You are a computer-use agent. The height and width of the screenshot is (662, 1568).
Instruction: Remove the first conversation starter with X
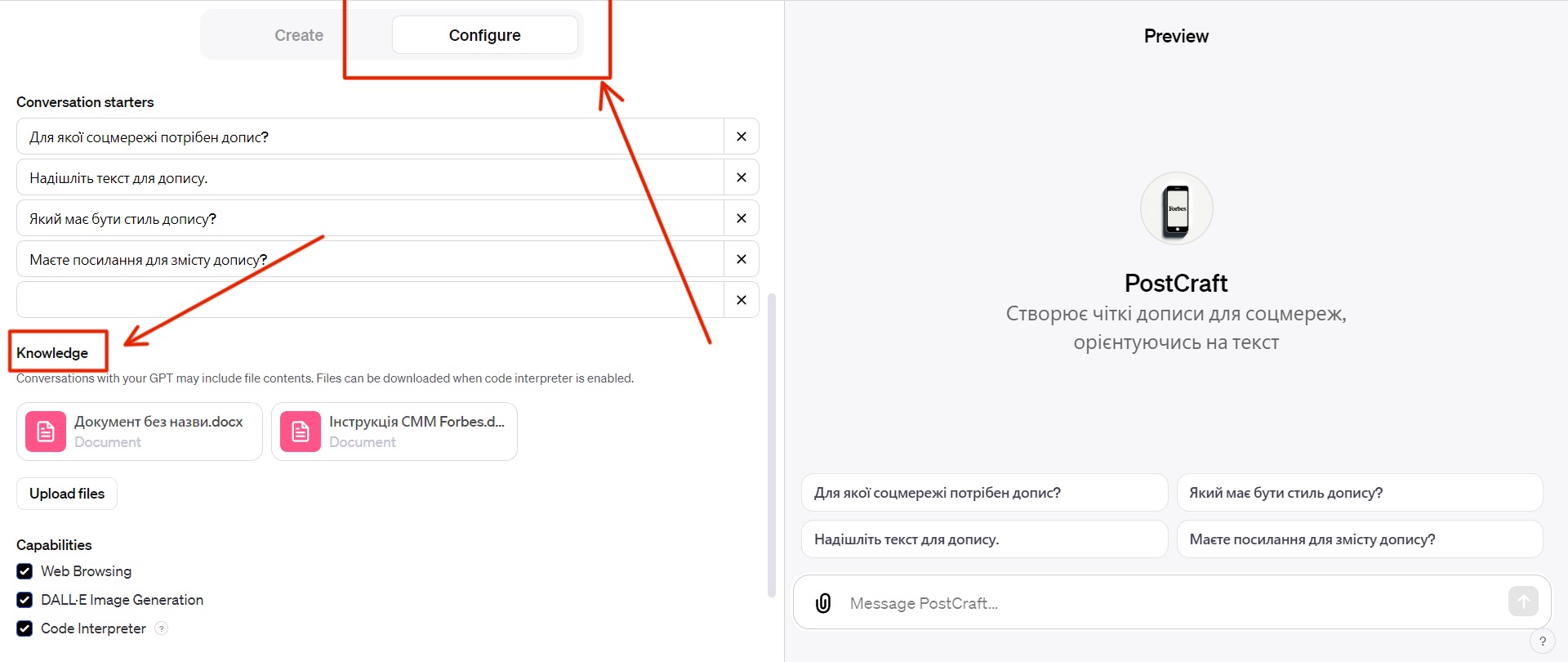coord(741,136)
